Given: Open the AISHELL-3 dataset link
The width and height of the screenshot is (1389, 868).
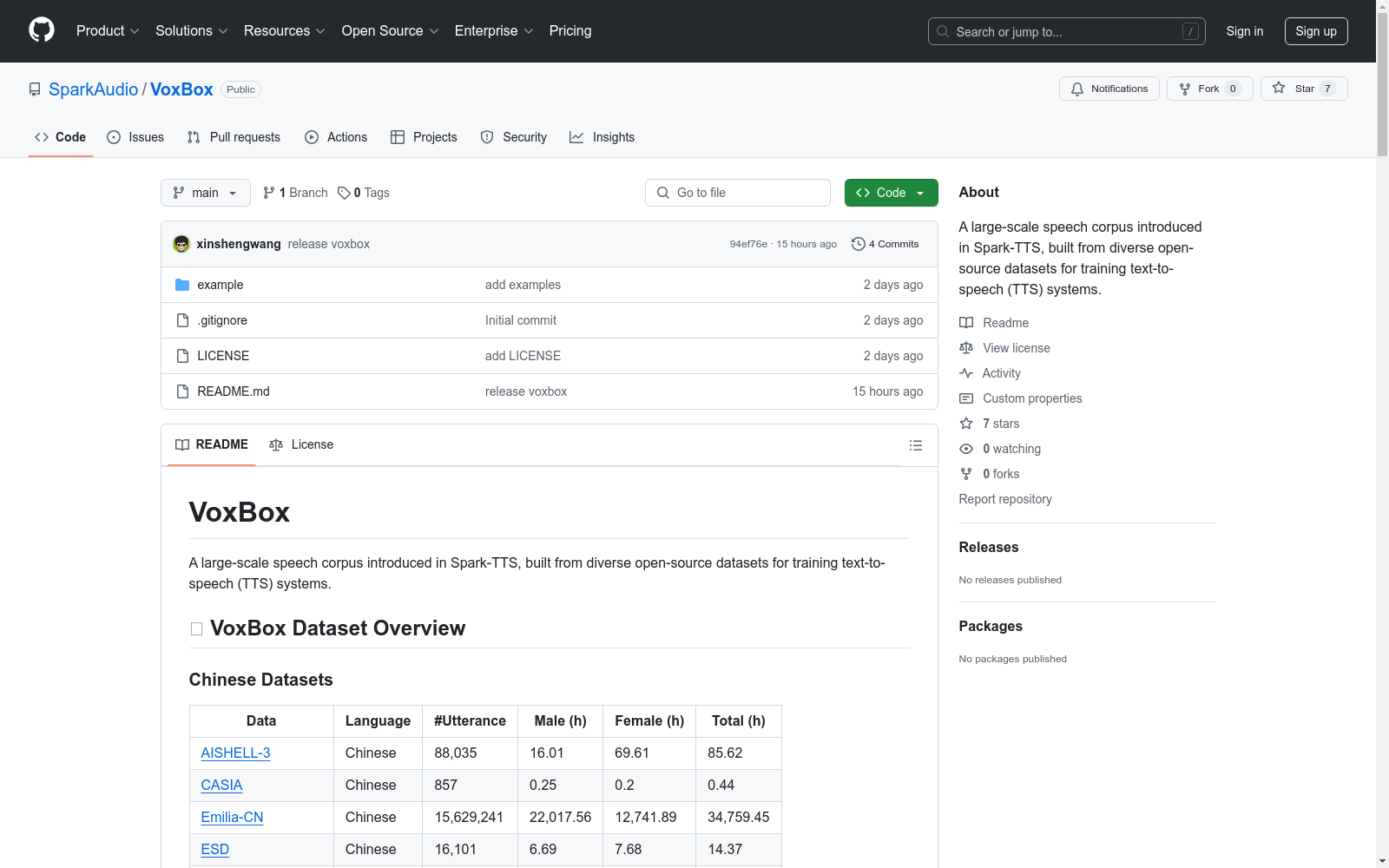Looking at the screenshot, I should [x=235, y=753].
